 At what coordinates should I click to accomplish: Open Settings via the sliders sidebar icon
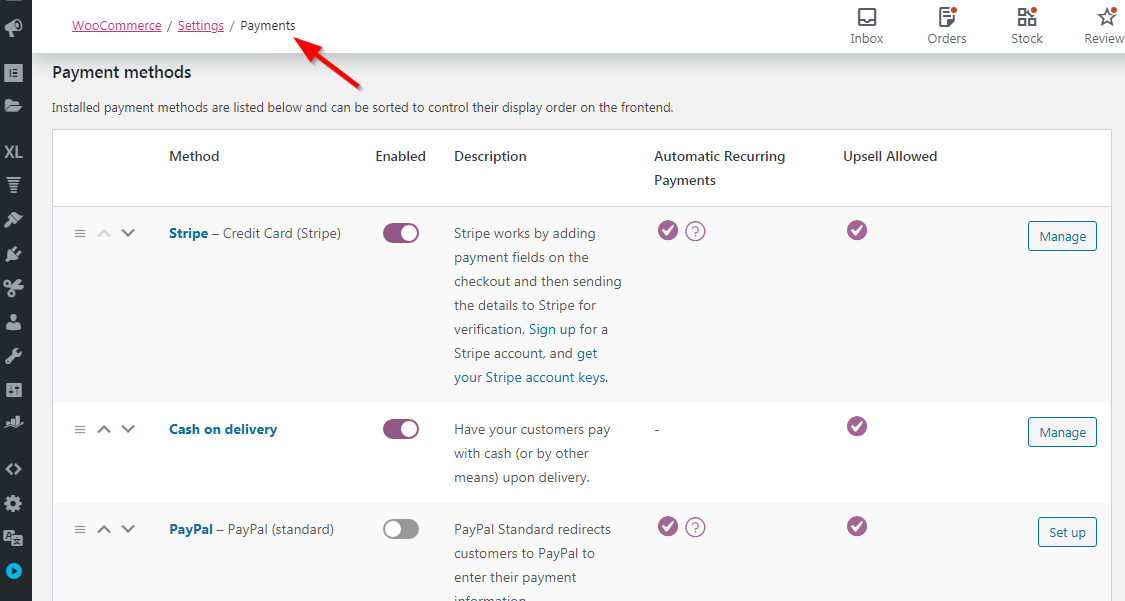coord(14,390)
